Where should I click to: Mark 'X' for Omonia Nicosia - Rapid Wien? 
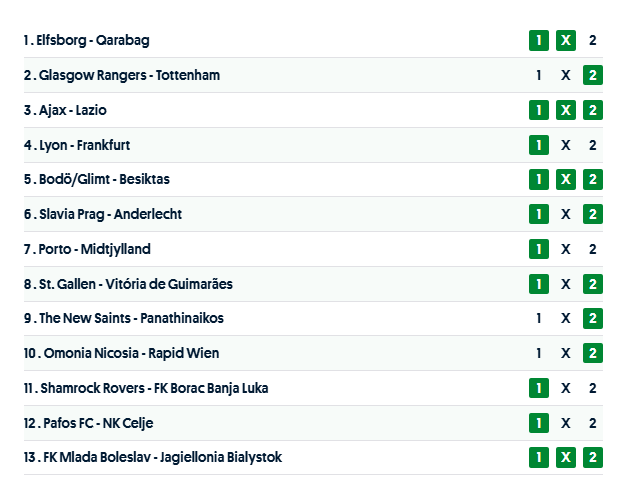tap(565, 353)
